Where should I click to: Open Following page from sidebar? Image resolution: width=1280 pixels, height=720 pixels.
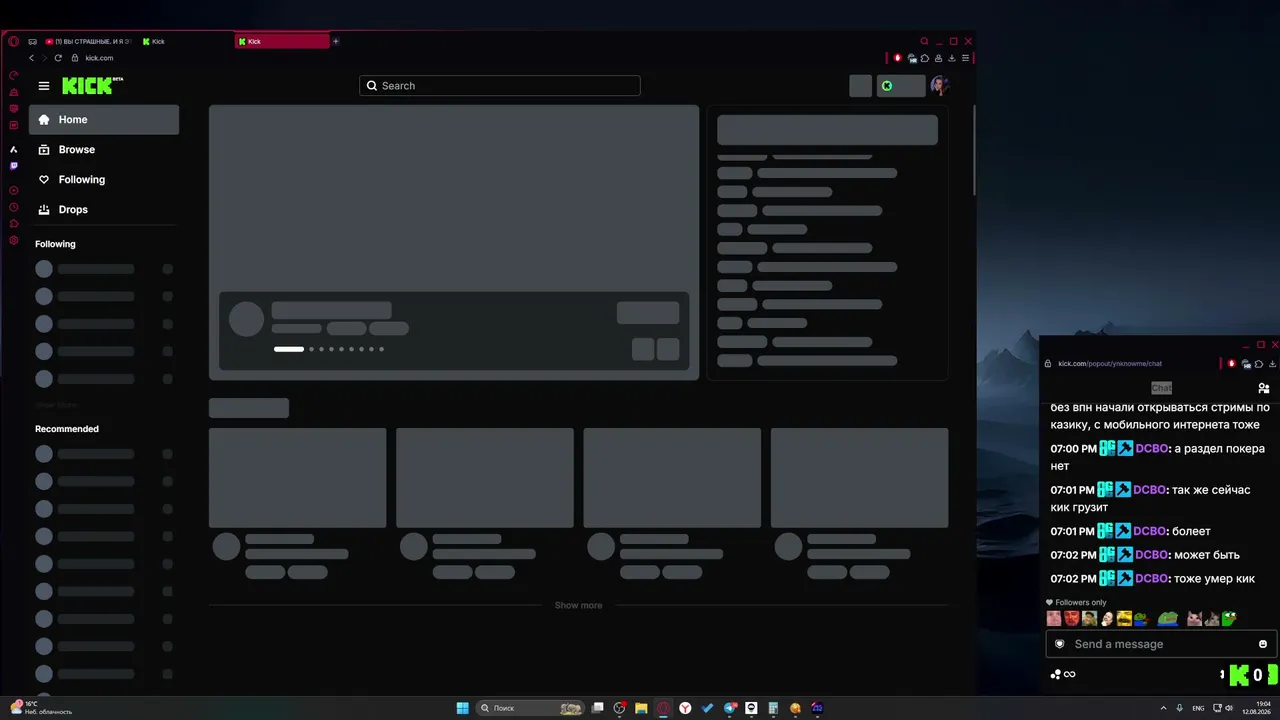104,180
